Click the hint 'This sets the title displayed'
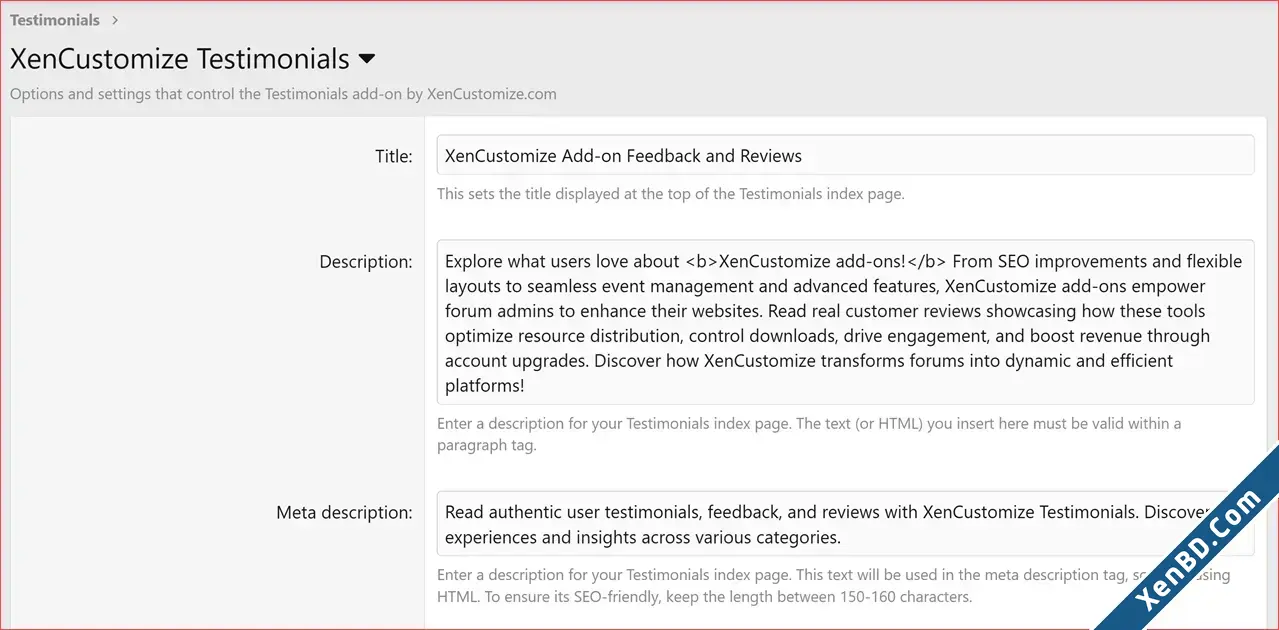Image resolution: width=1279 pixels, height=630 pixels. tap(670, 194)
